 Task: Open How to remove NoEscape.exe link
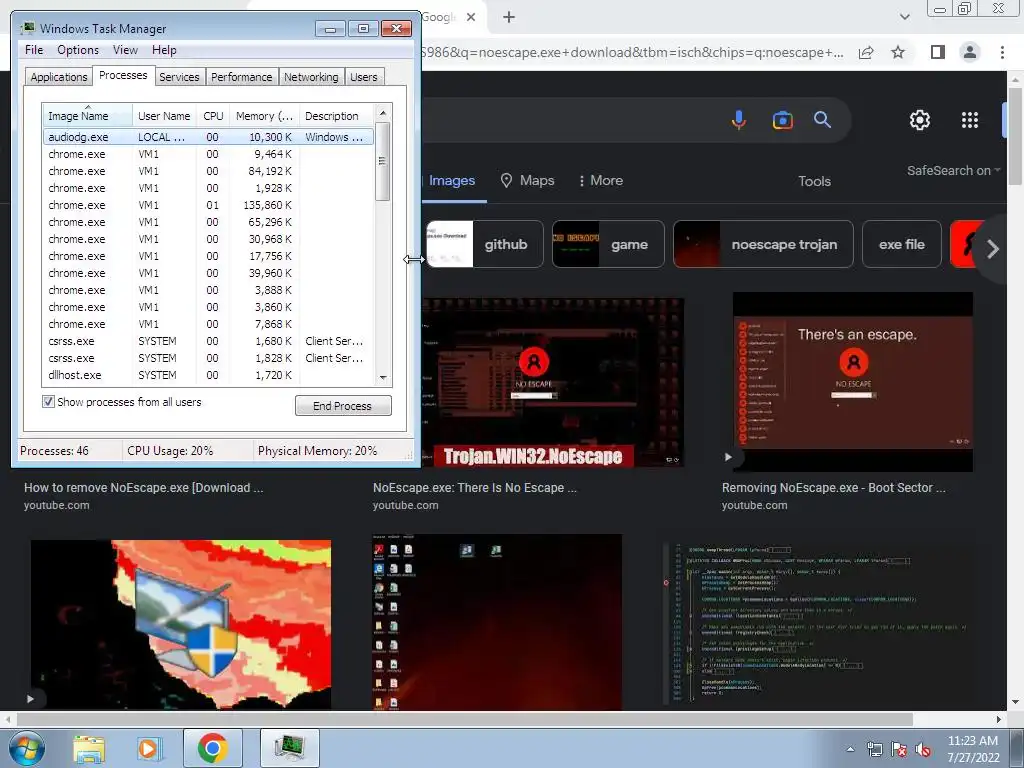pyautogui.click(x=144, y=488)
